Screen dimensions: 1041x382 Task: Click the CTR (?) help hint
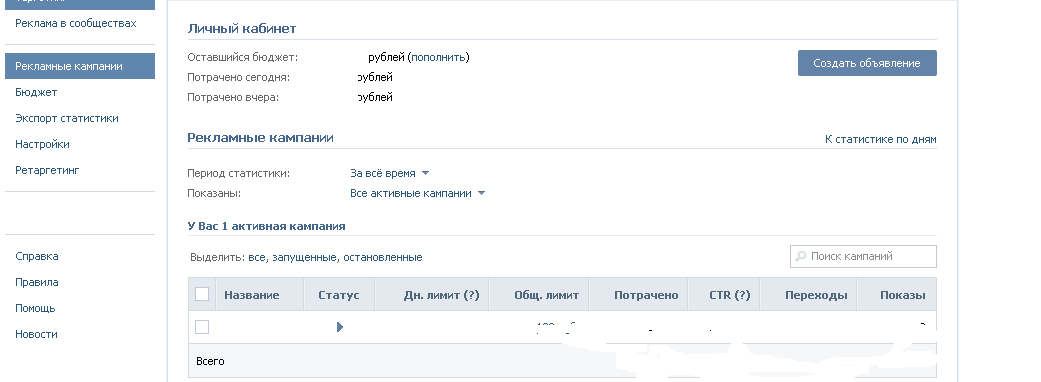click(742, 295)
